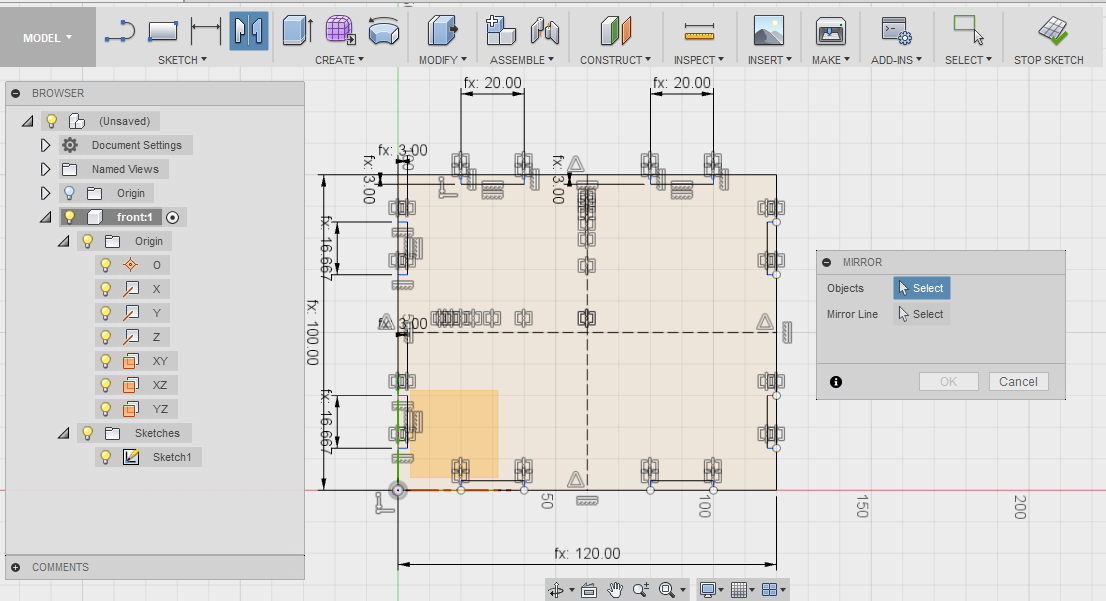The image size is (1106, 601).
Task: Open the INSPECT menu
Action: tap(698, 60)
